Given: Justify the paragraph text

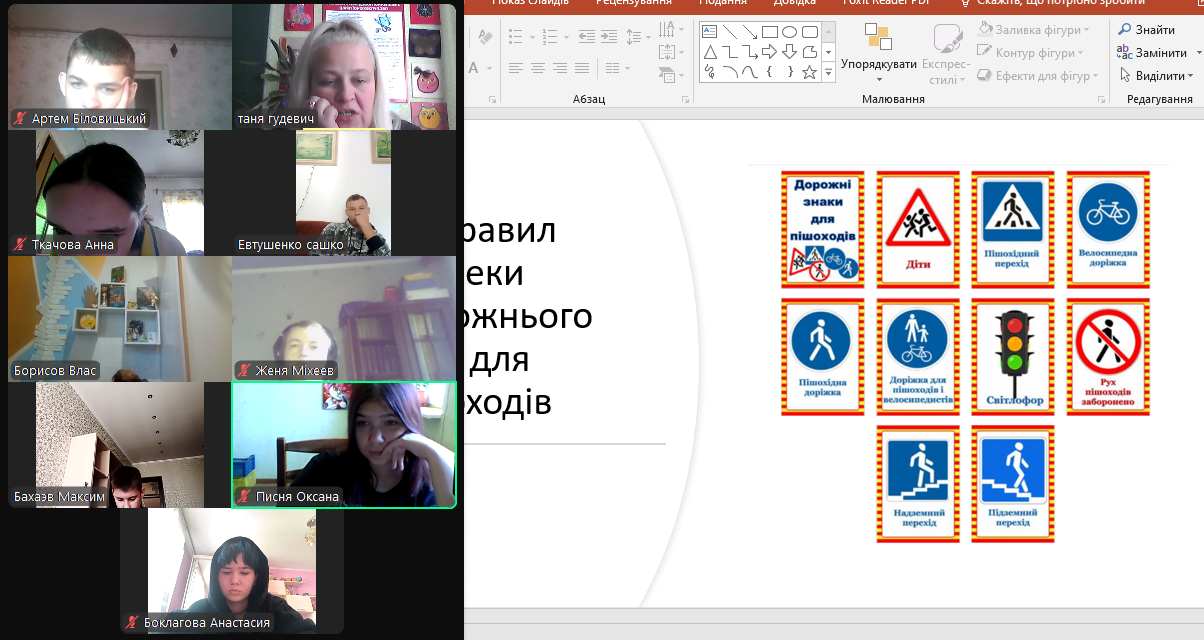Looking at the screenshot, I should 582,68.
